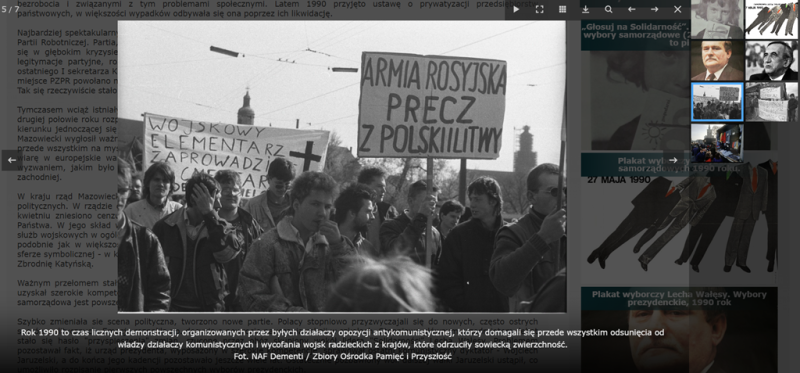The width and height of the screenshot is (800, 373).
Task: Open the thumbnail of the woman's photo
Action: (x=717, y=19)
